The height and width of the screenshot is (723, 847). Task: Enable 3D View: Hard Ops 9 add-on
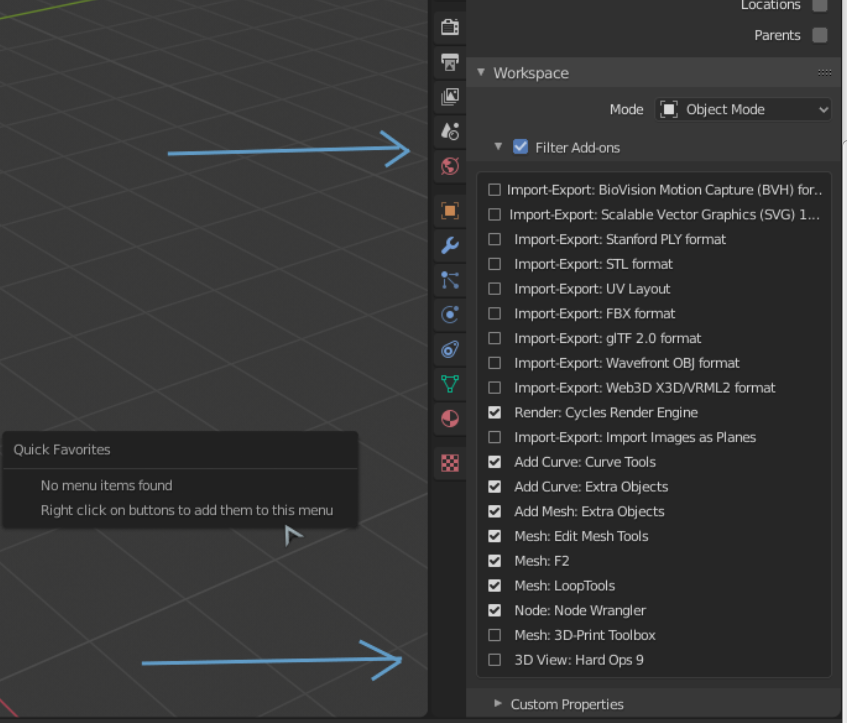pos(494,660)
